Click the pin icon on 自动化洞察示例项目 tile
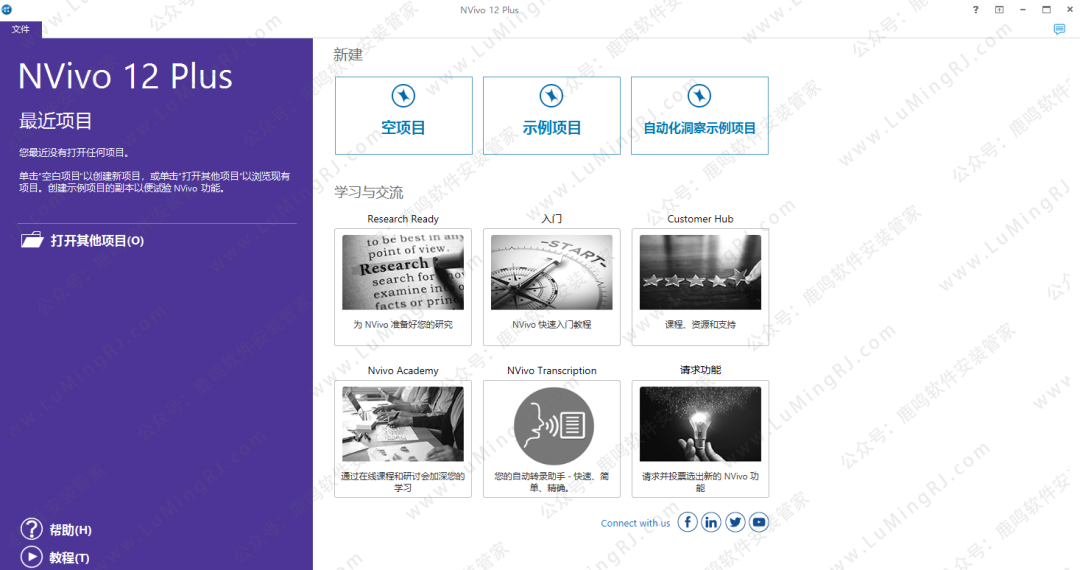The image size is (1080, 570). coord(699,96)
